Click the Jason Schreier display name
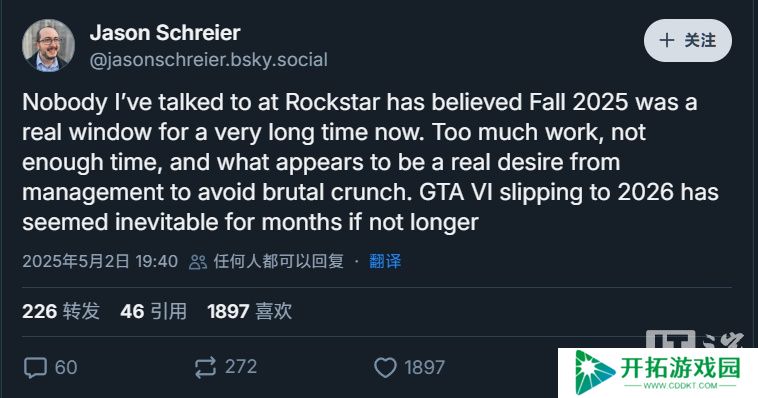The width and height of the screenshot is (758, 398). tap(165, 33)
